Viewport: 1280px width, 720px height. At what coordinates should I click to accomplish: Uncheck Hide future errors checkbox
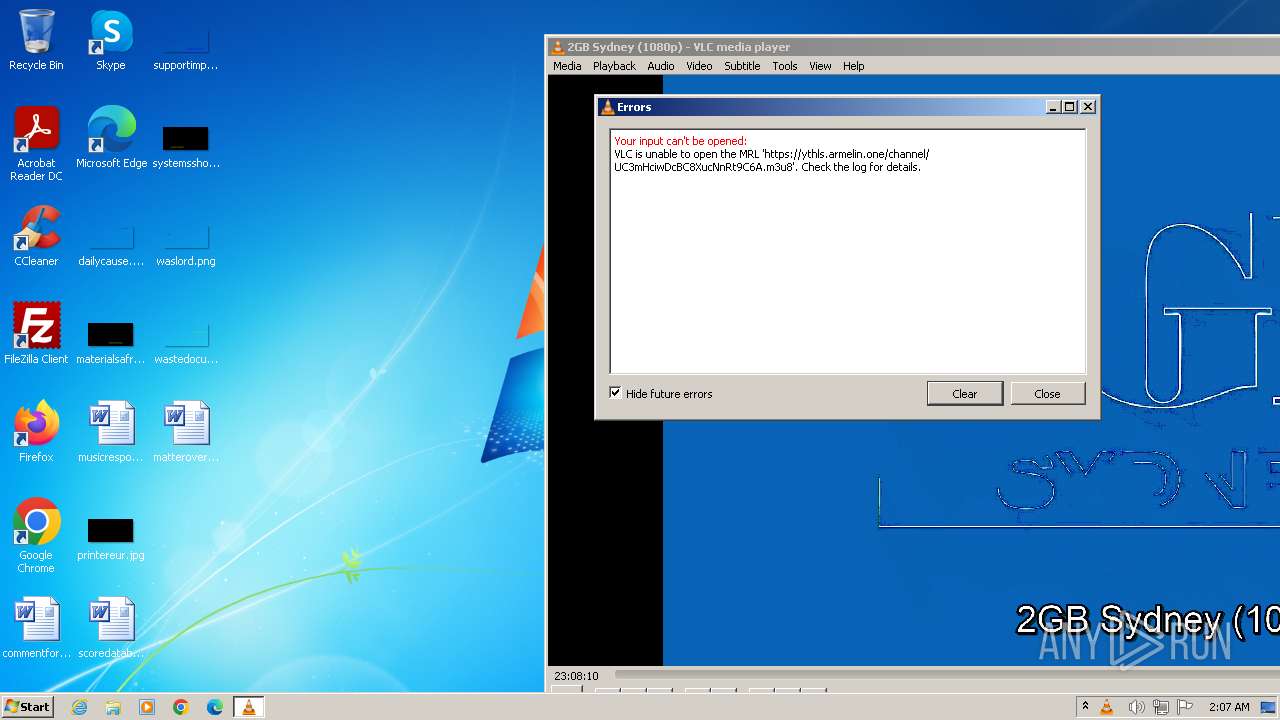click(x=615, y=393)
